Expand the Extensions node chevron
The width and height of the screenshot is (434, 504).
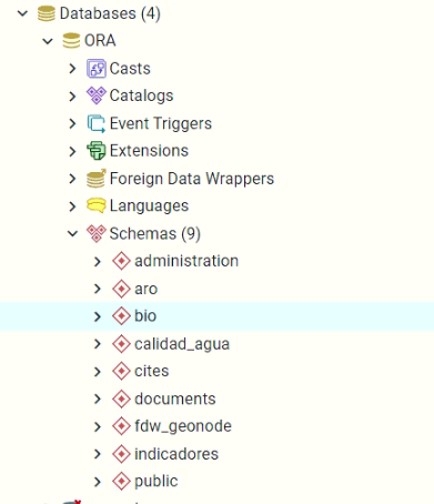(72, 152)
